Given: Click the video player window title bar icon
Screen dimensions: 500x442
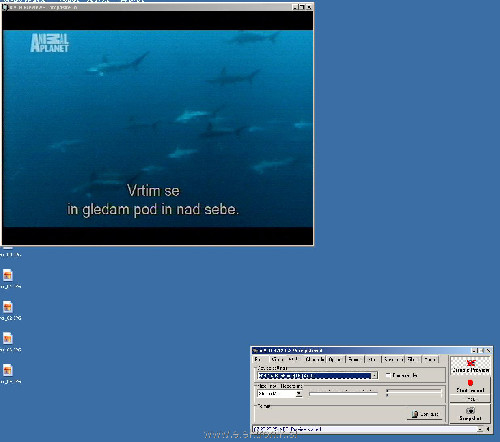Looking at the screenshot, I should coord(5,7).
